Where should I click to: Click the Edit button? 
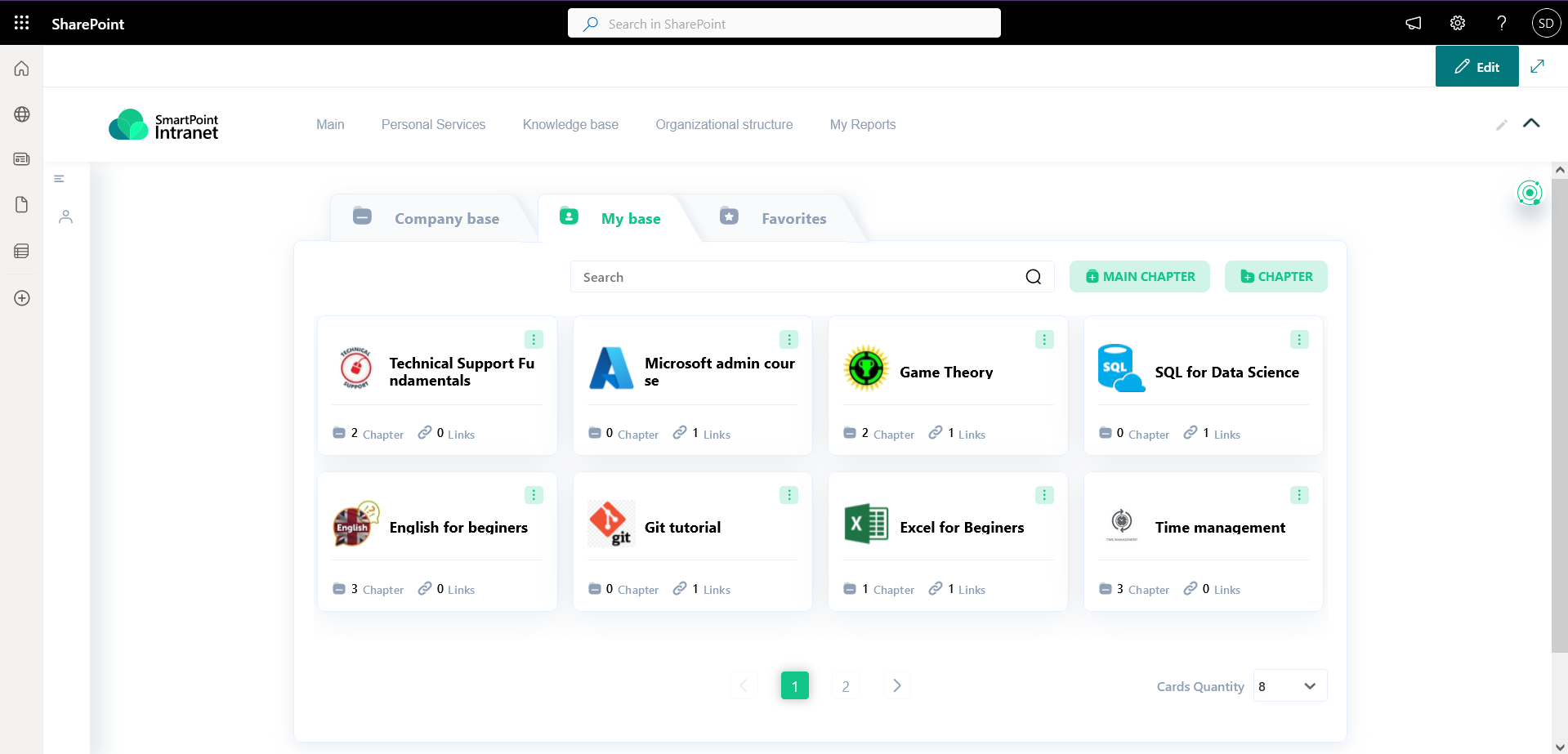1477,66
